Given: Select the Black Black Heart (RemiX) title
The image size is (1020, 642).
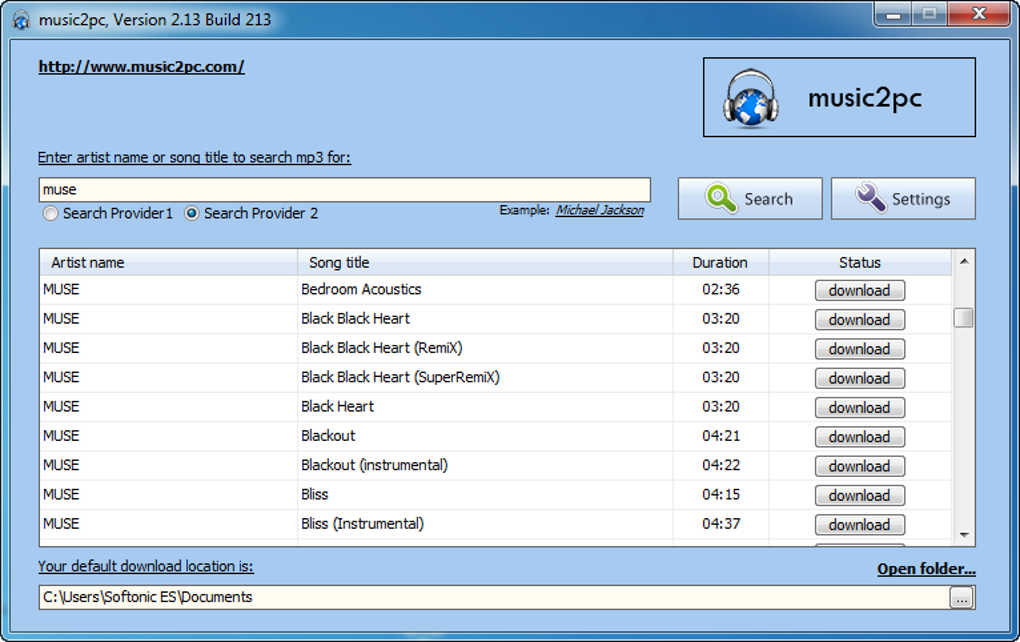Looking at the screenshot, I should coord(382,348).
